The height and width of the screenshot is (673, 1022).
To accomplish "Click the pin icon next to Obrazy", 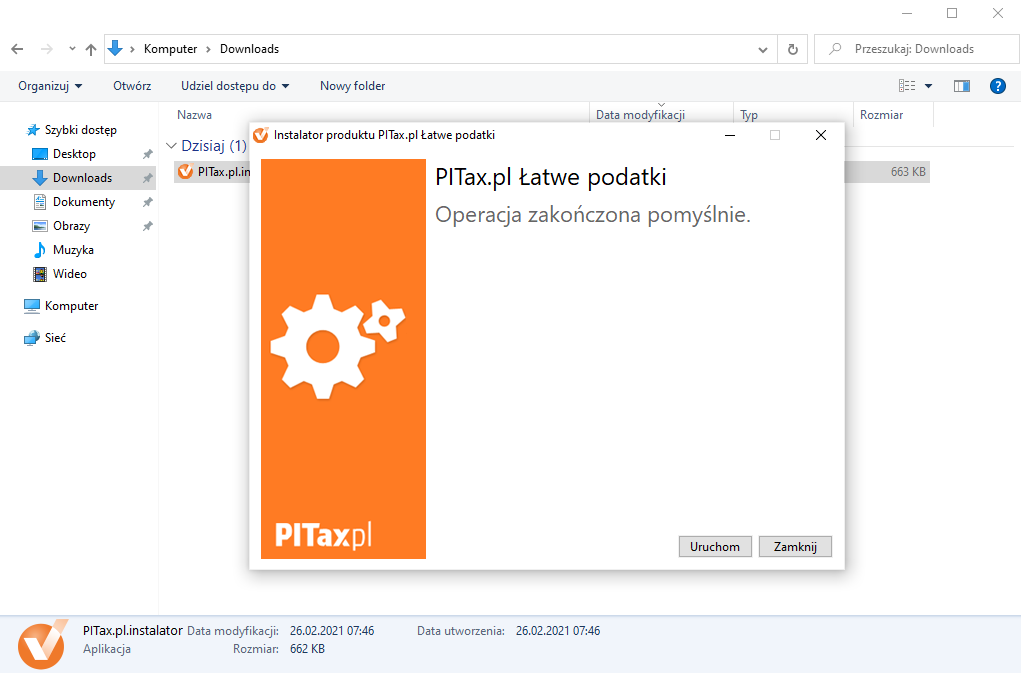I will coord(148,226).
